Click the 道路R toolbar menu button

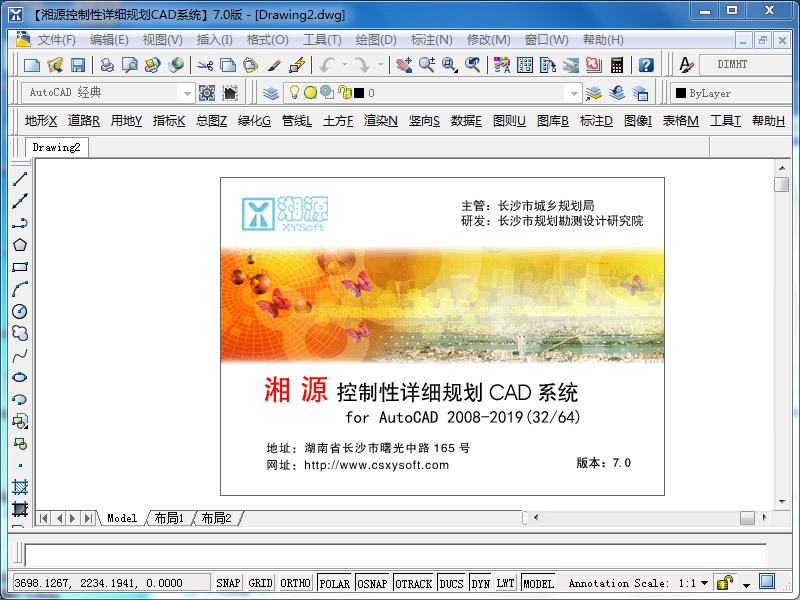(84, 121)
